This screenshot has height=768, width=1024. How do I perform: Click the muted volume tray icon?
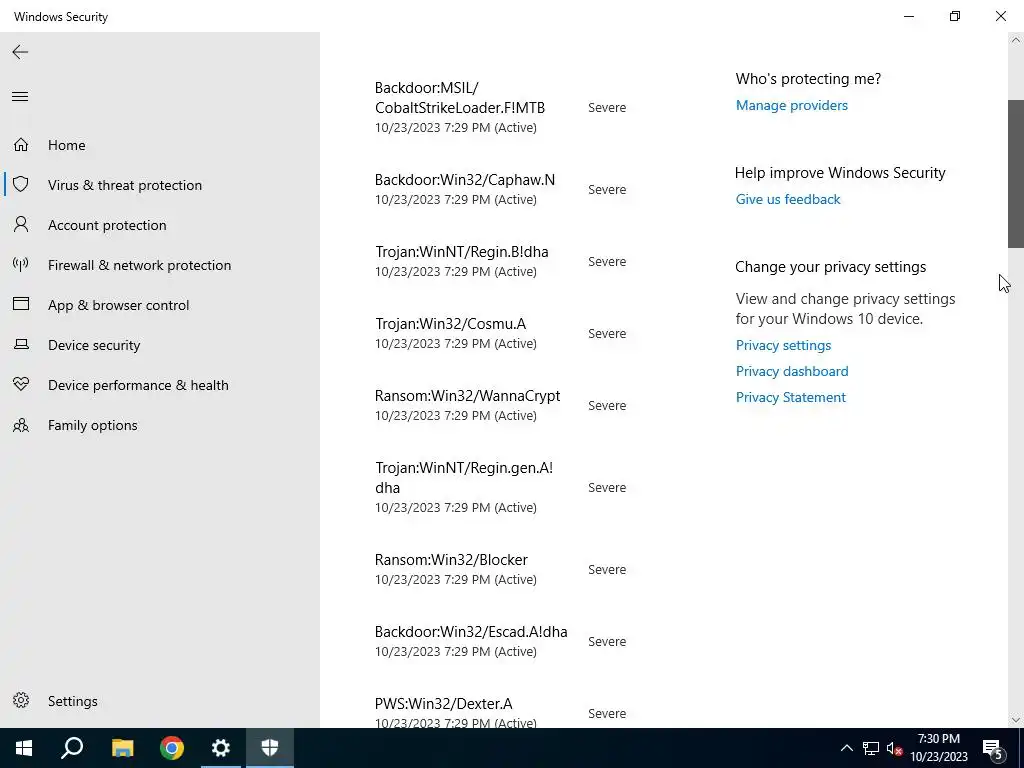coord(894,748)
